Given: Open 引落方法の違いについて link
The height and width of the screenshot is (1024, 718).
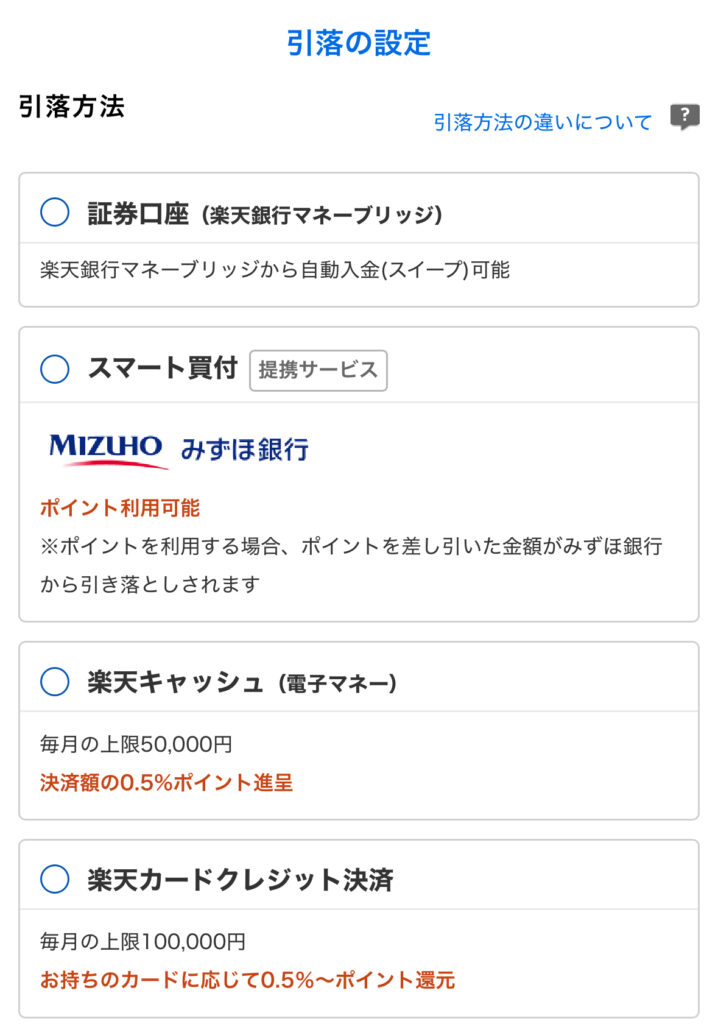Looking at the screenshot, I should tap(542, 122).
